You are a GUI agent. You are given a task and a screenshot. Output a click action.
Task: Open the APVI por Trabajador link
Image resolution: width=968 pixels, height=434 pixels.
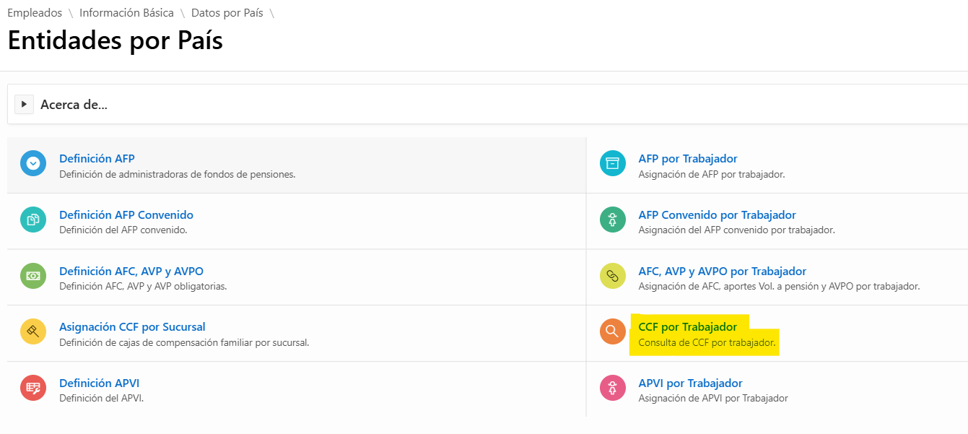[x=690, y=383]
